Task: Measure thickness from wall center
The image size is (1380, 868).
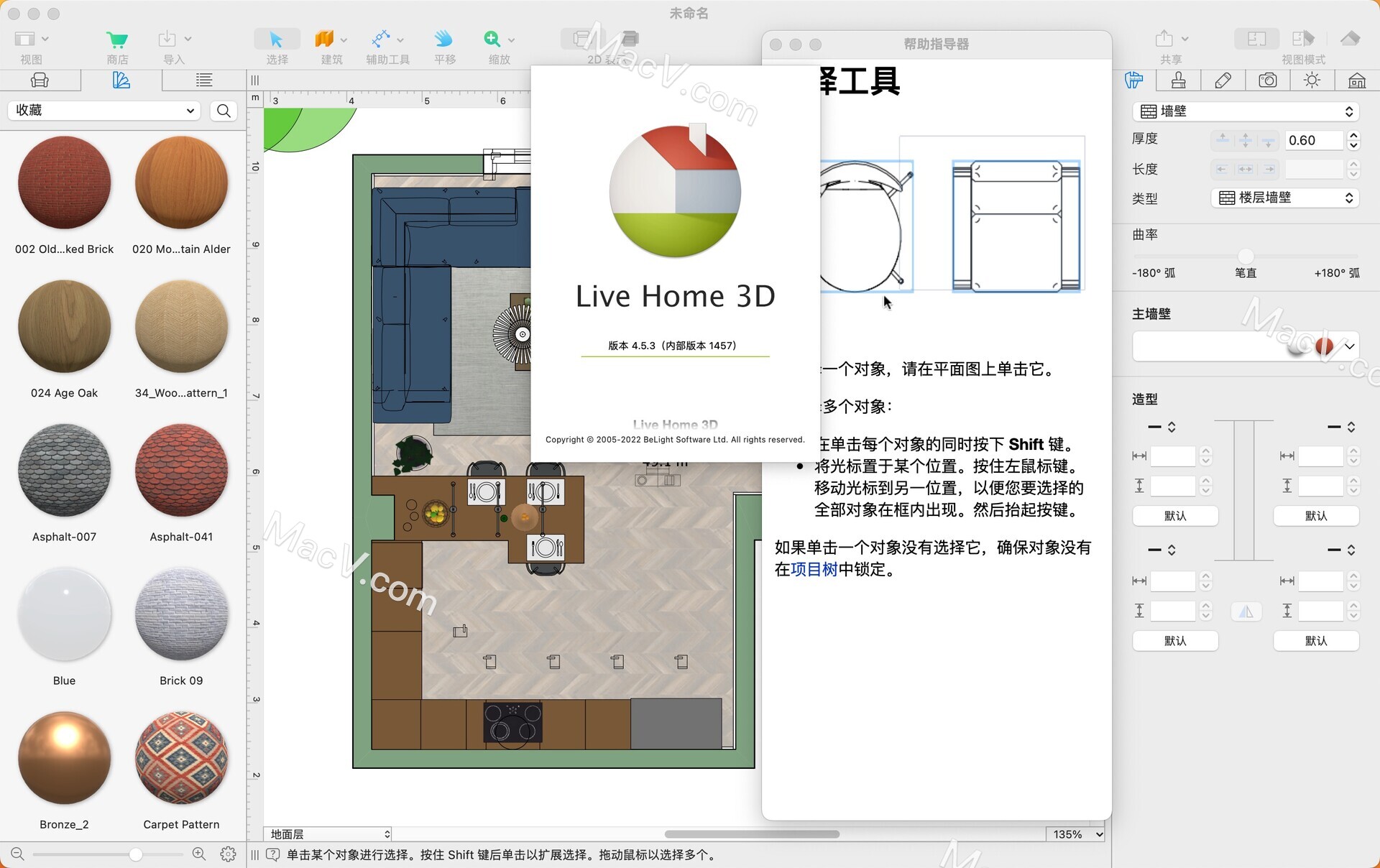Action: pyautogui.click(x=1246, y=140)
